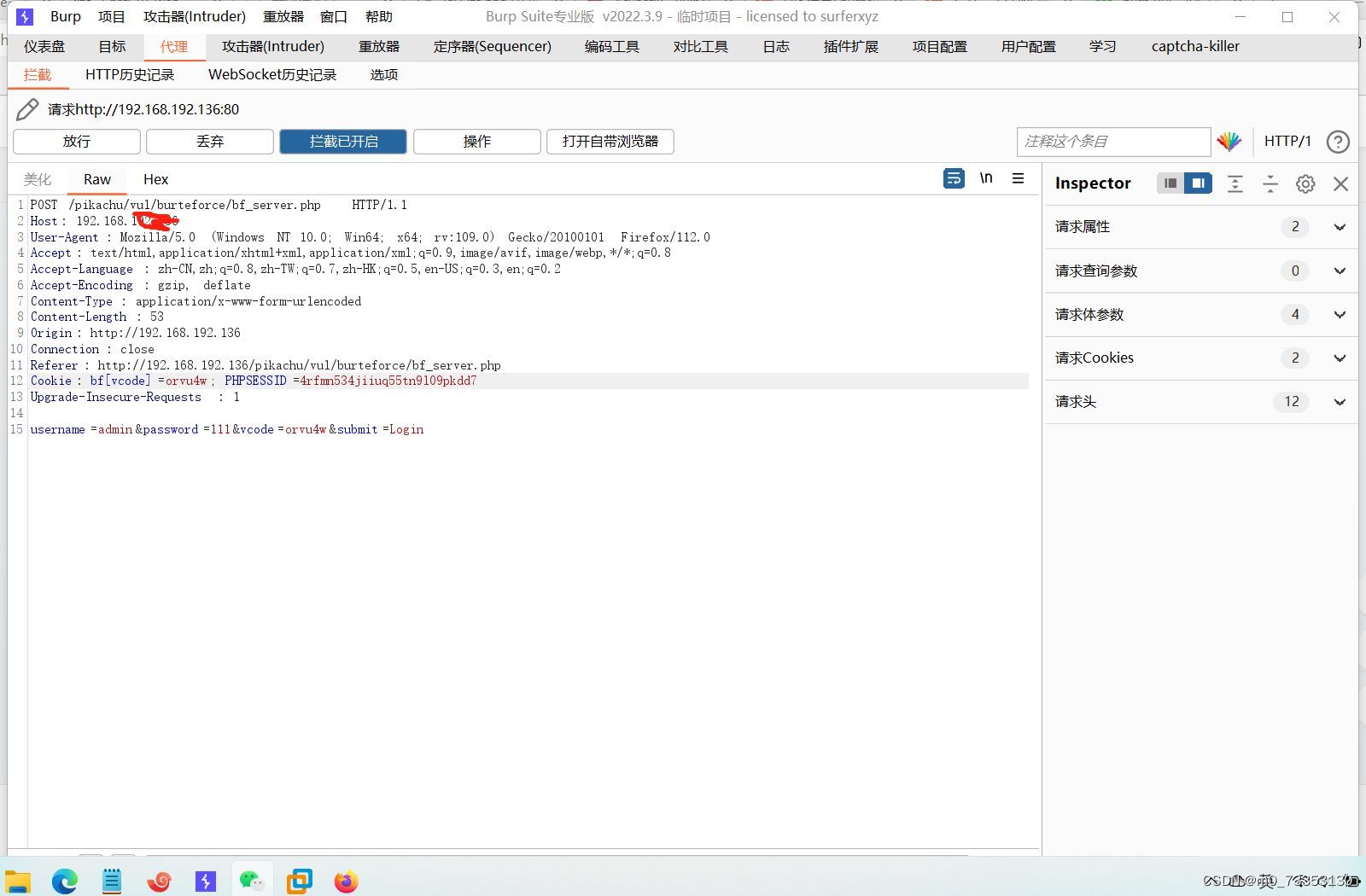
Task: Open 攻击器(Intruder) main tab
Action: (x=273, y=47)
